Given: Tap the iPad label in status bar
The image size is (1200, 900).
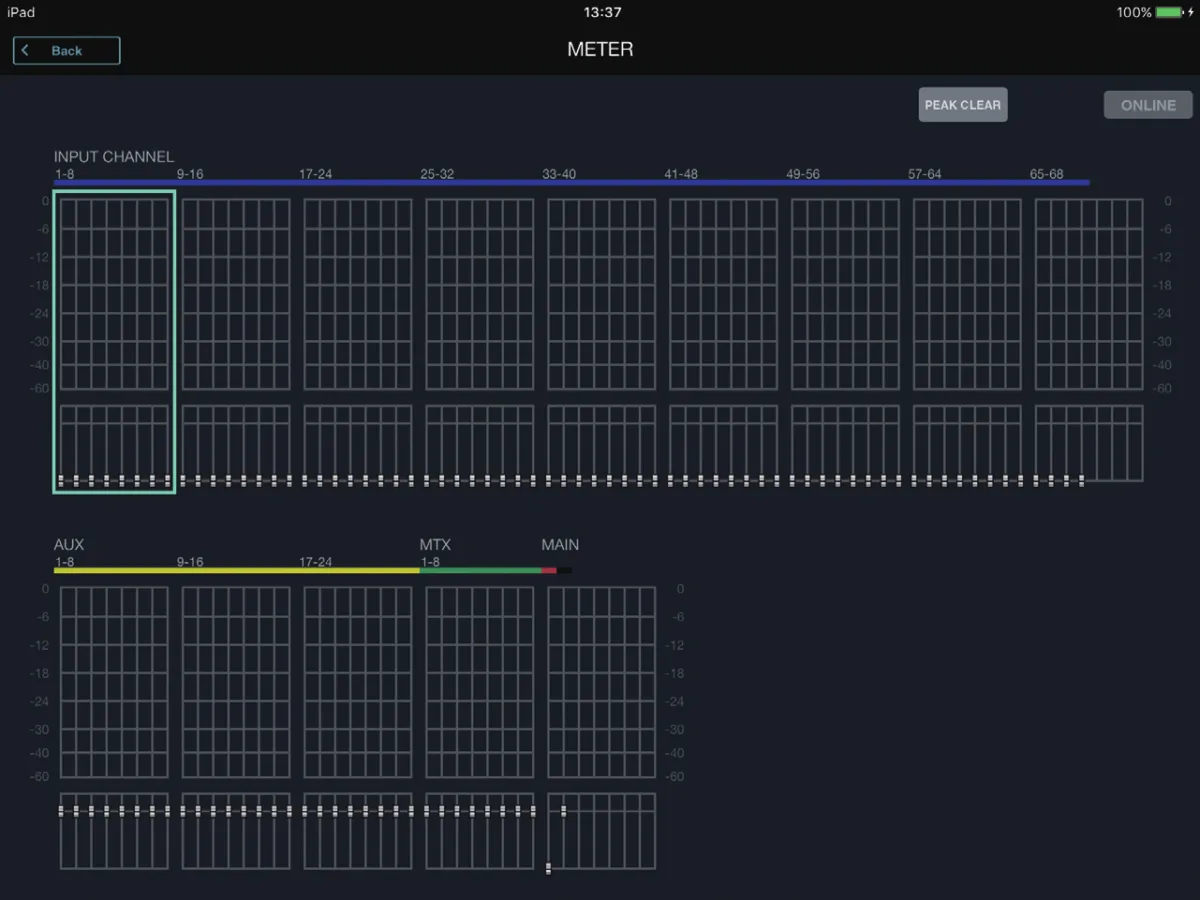Looking at the screenshot, I should point(21,12).
